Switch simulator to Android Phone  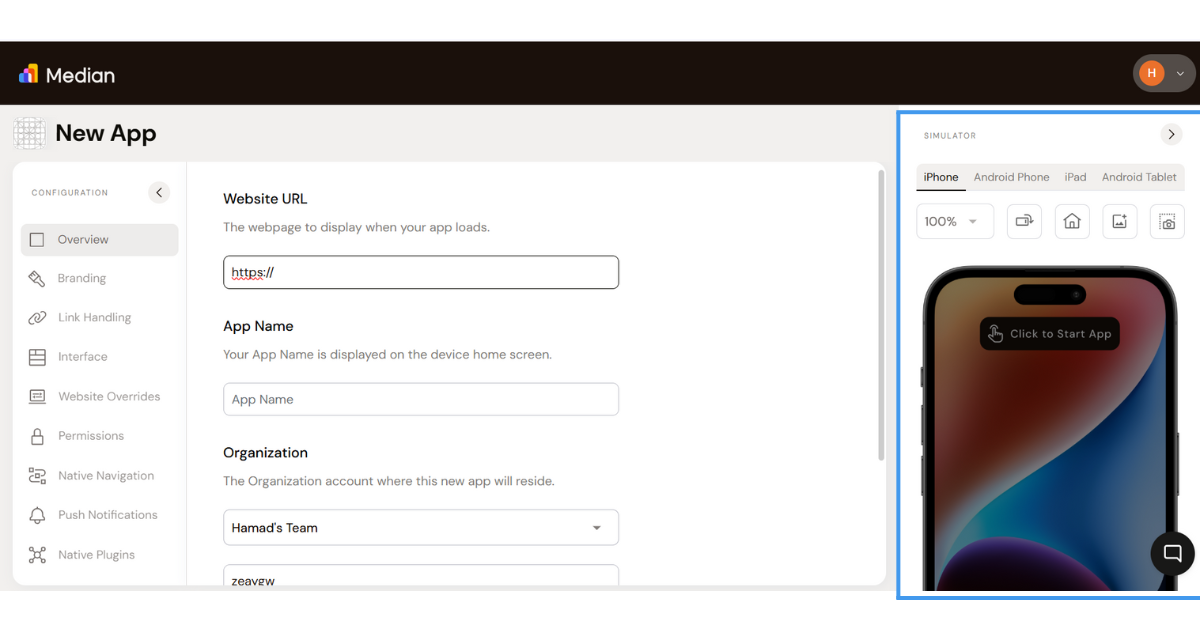1011,177
